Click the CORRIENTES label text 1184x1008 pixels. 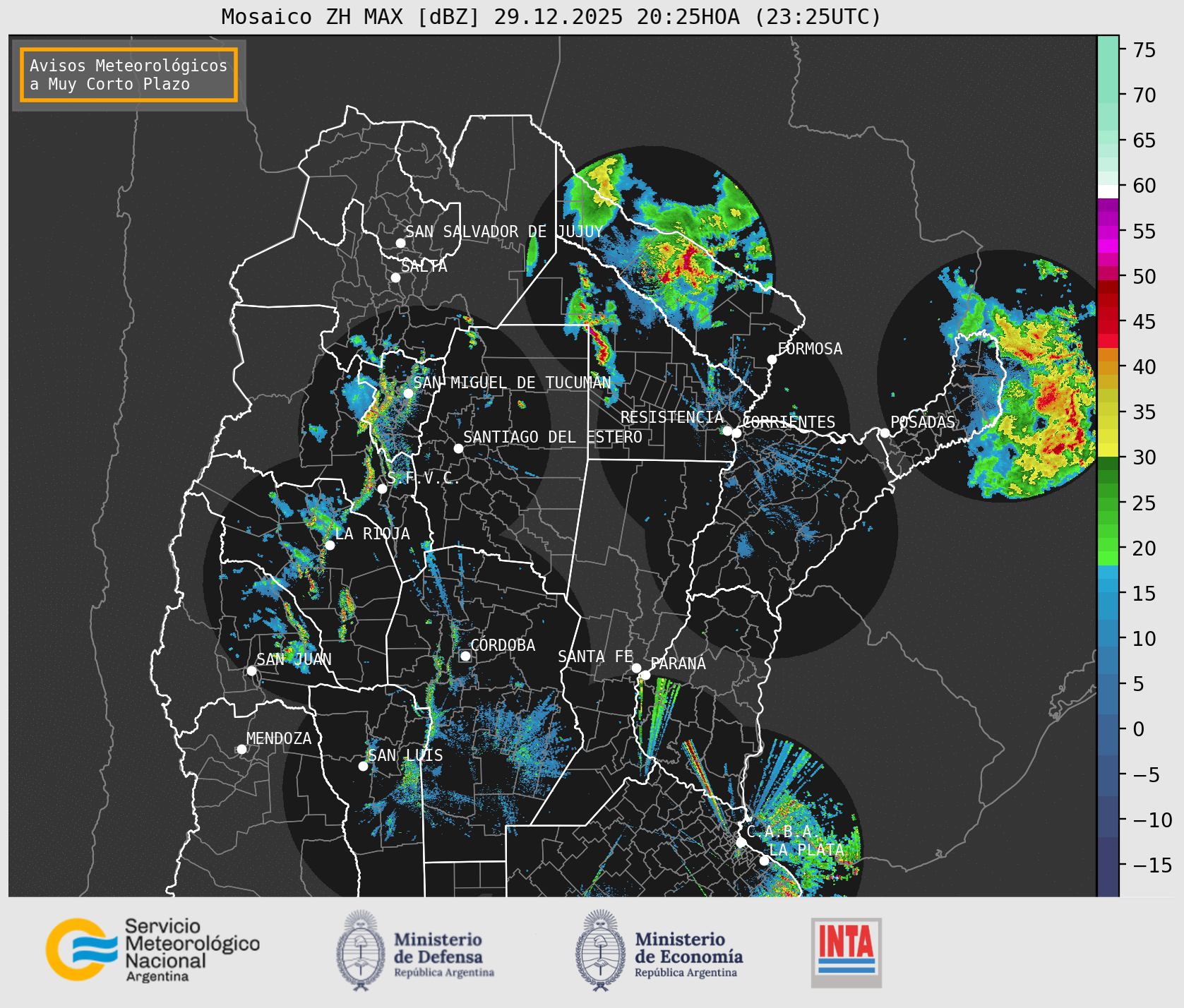click(x=789, y=422)
